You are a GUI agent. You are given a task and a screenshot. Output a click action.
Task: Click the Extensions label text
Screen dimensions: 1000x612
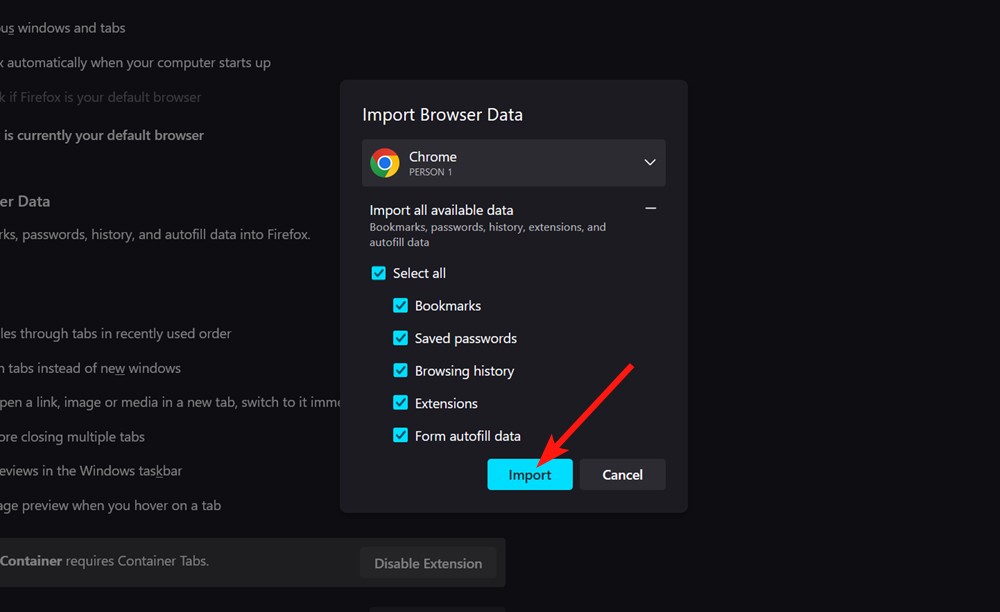(x=446, y=404)
